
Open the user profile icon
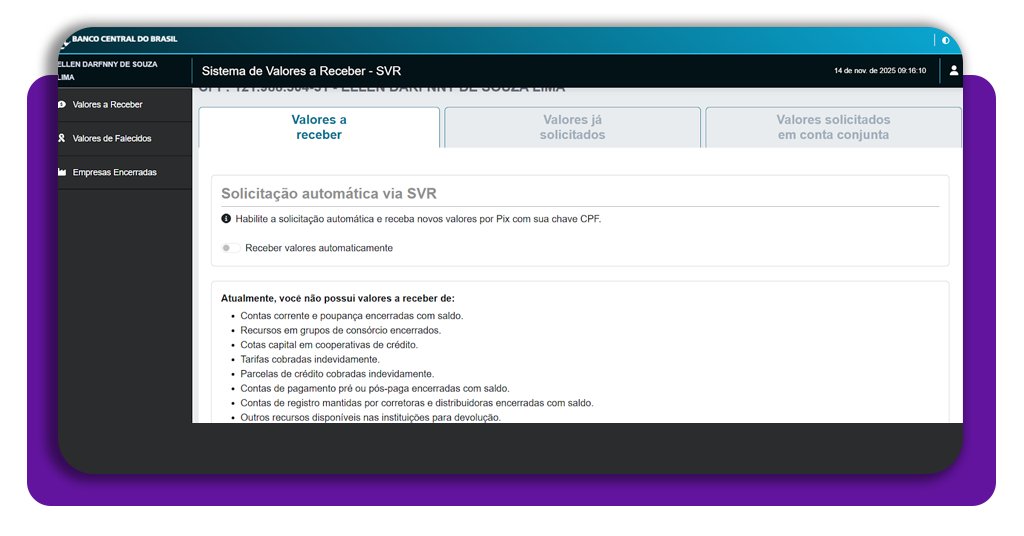(x=953, y=70)
